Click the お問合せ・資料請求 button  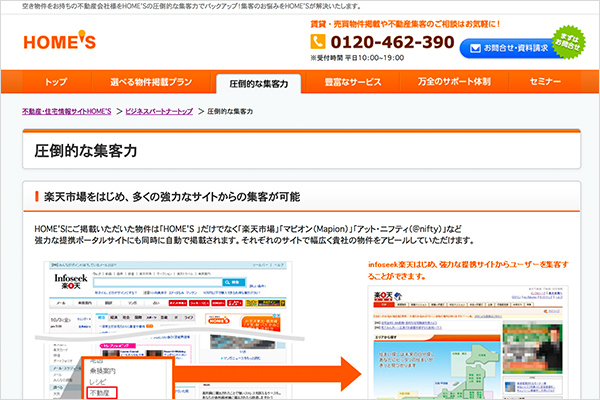511,48
